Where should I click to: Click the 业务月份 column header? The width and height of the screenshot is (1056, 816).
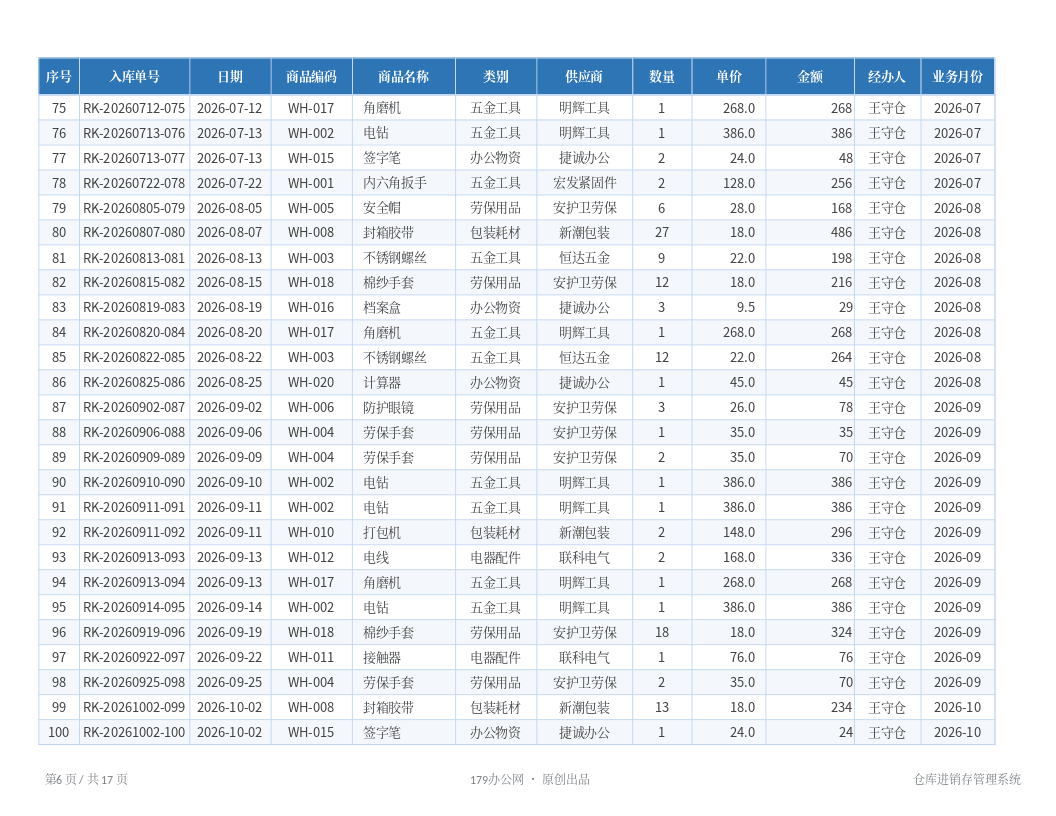pos(957,77)
